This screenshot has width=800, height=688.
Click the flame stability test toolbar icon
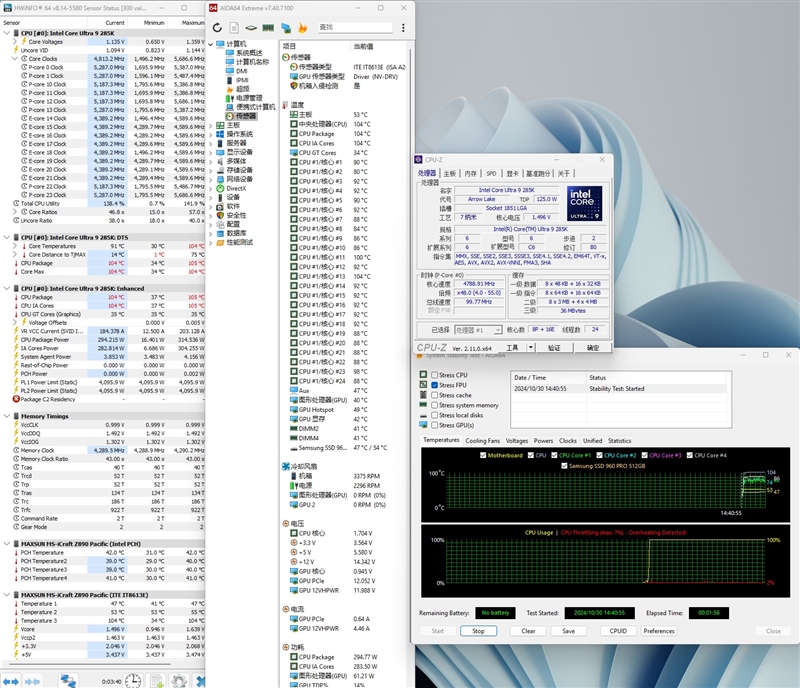pyautogui.click(x=301, y=27)
